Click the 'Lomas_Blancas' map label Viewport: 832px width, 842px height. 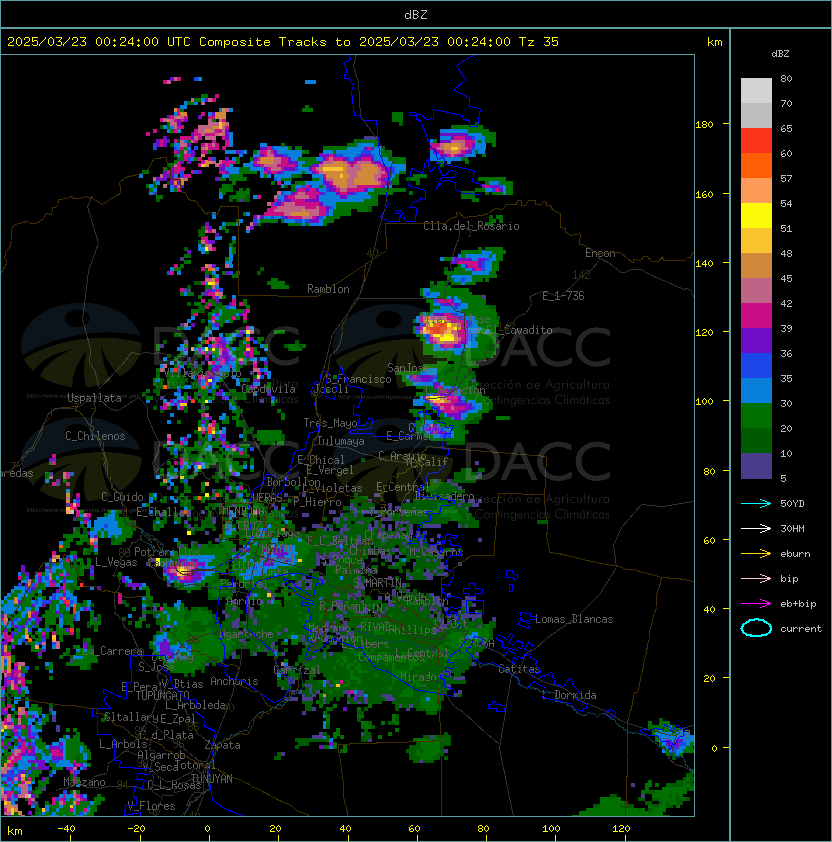tap(574, 619)
